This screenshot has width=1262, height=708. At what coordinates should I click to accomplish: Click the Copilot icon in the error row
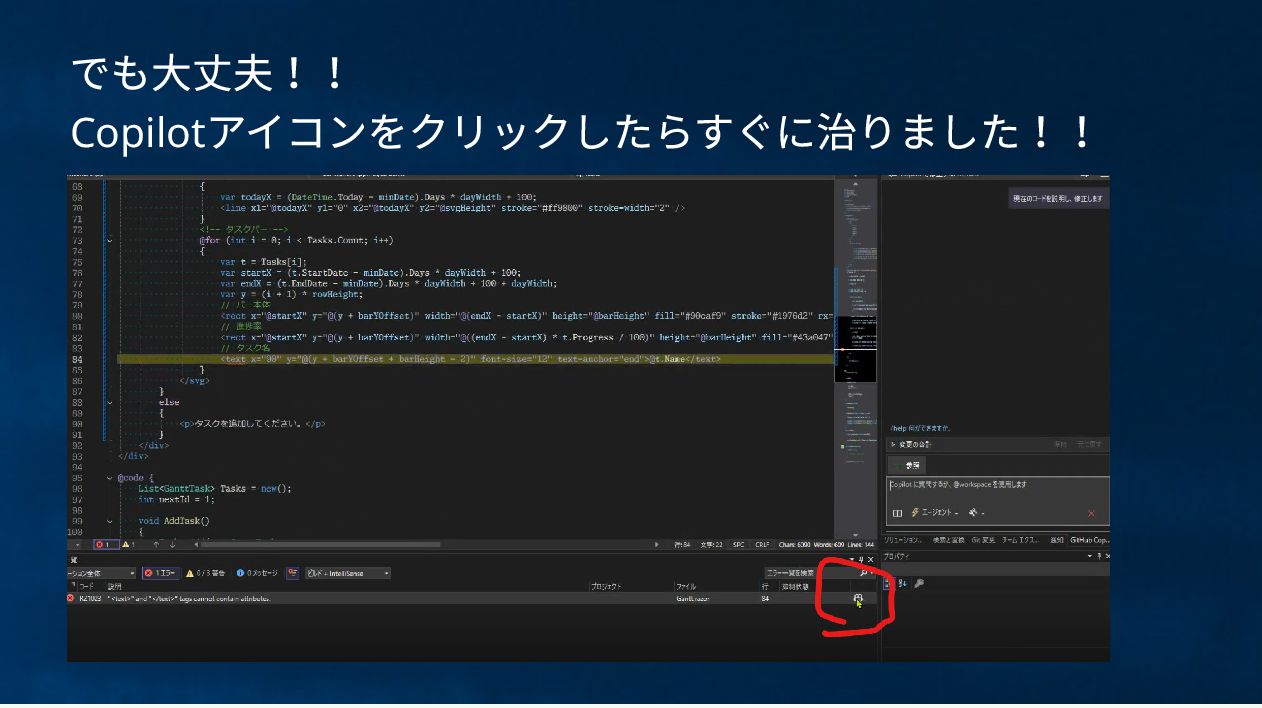[857, 598]
